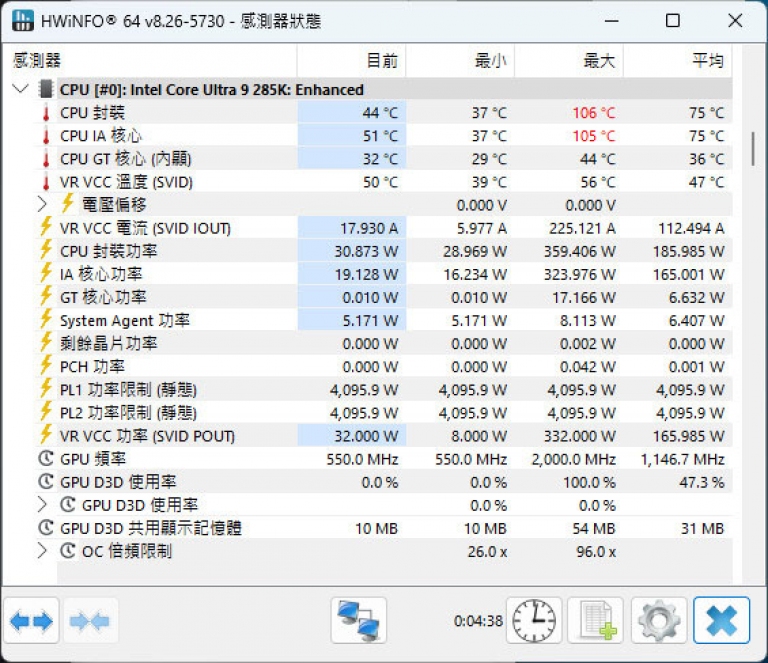Image resolution: width=768 pixels, height=663 pixels.
Task: Click clock icon for GPU 頻率
Action: (x=46, y=458)
